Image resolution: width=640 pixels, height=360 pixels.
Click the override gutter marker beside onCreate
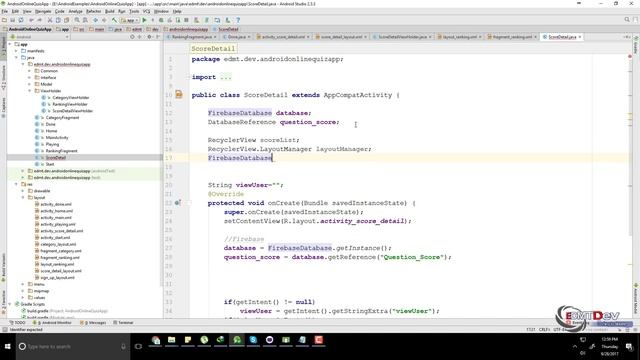pyautogui.click(x=178, y=202)
